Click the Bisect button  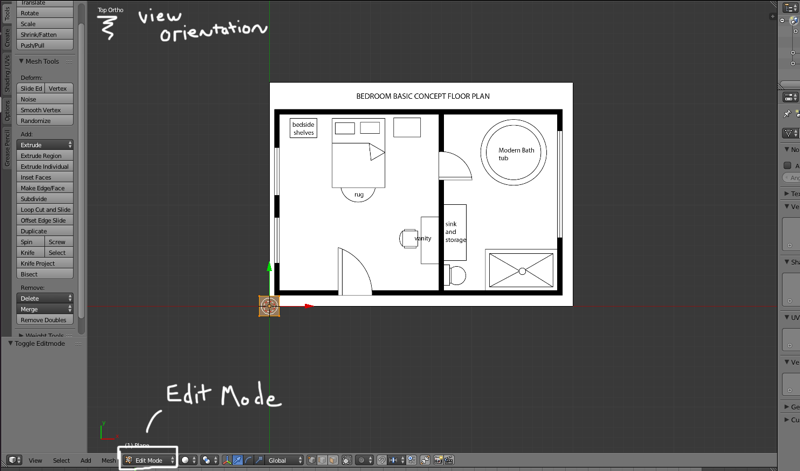[45, 274]
